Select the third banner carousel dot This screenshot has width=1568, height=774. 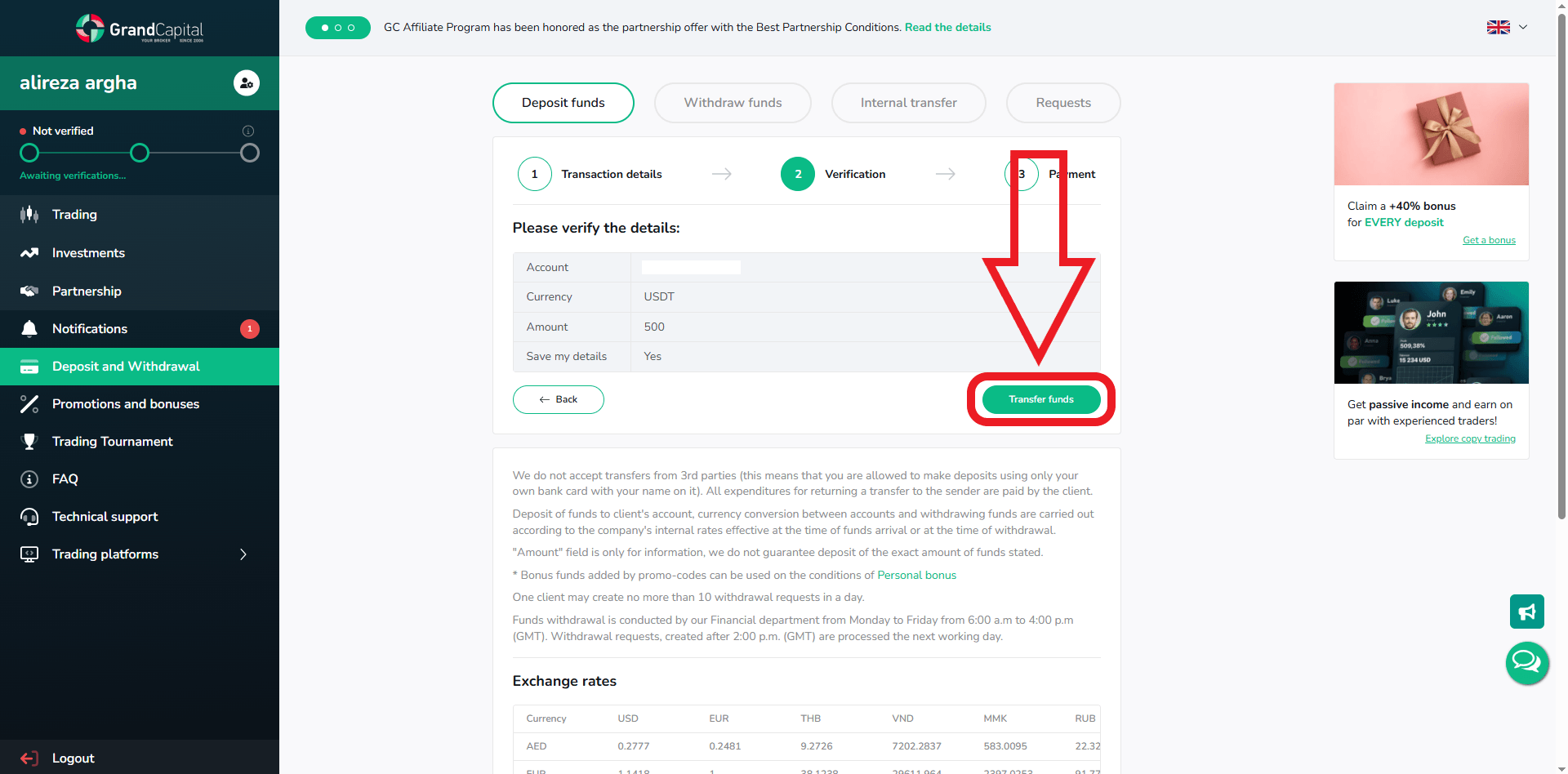point(351,28)
